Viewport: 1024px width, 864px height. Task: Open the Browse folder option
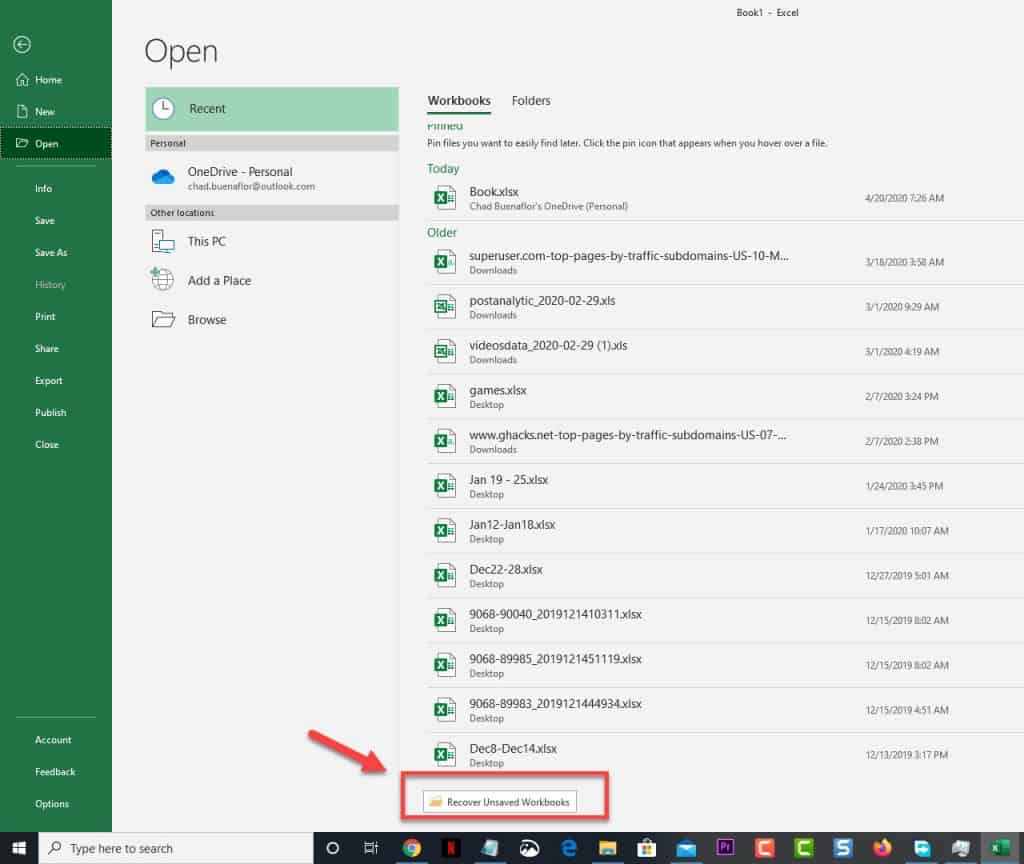[206, 320]
